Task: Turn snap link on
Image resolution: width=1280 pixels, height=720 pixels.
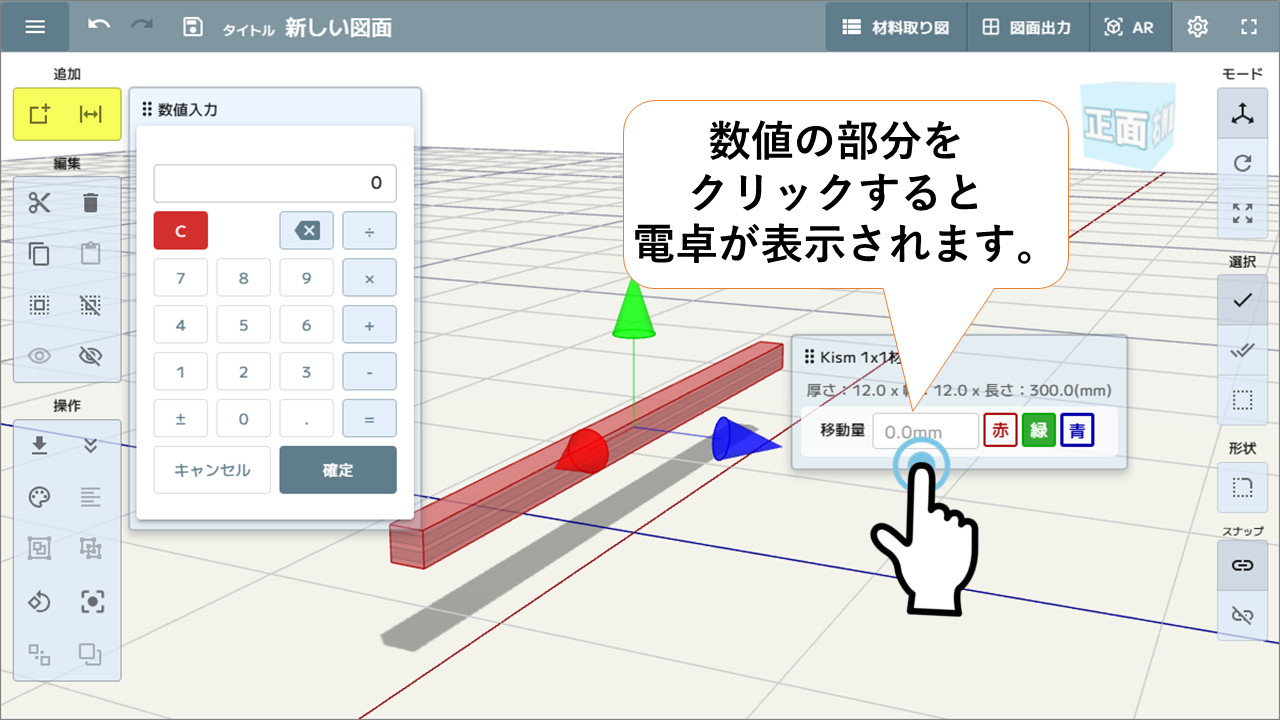Action: point(1243,566)
